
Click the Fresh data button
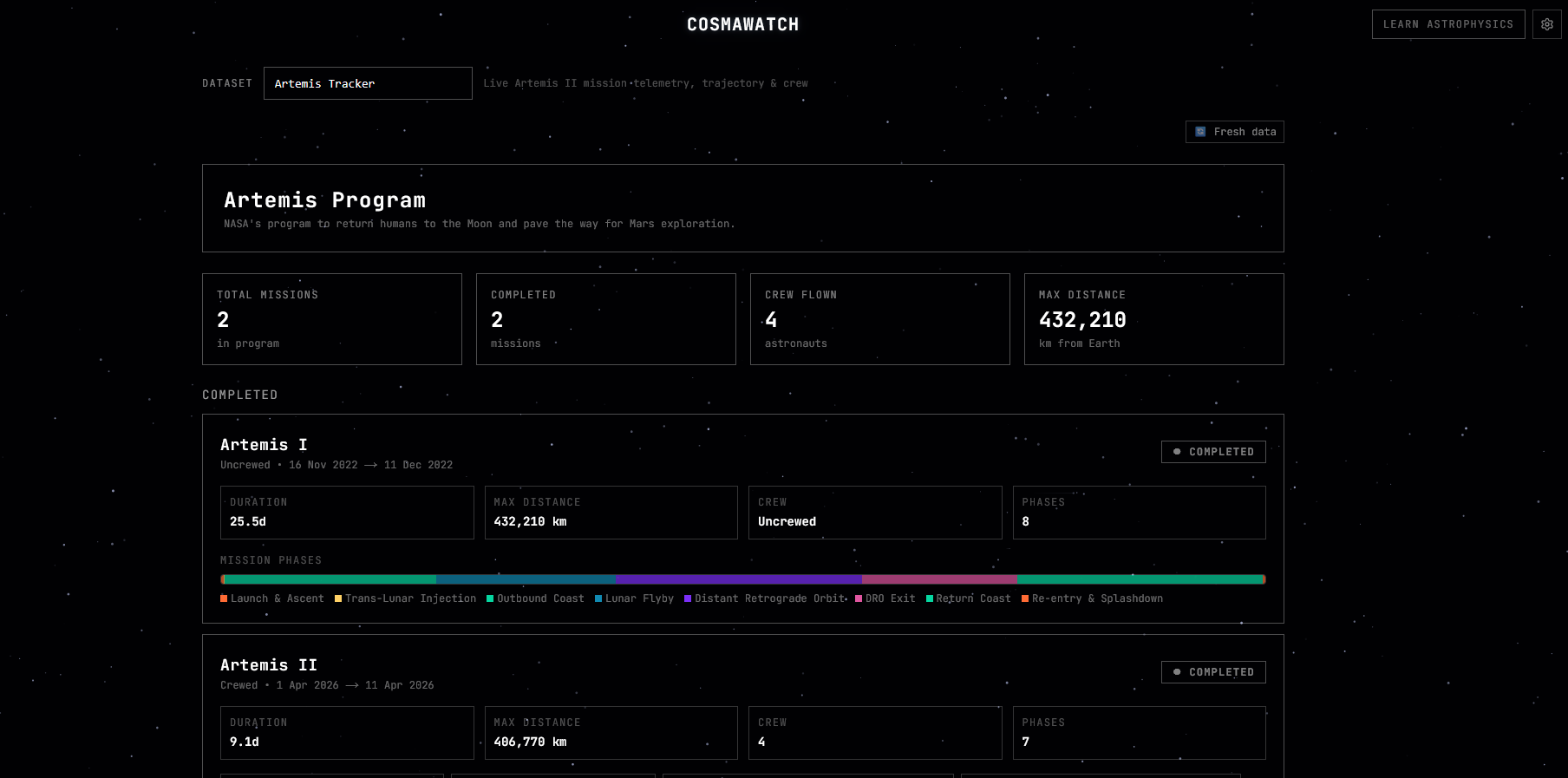(1234, 132)
